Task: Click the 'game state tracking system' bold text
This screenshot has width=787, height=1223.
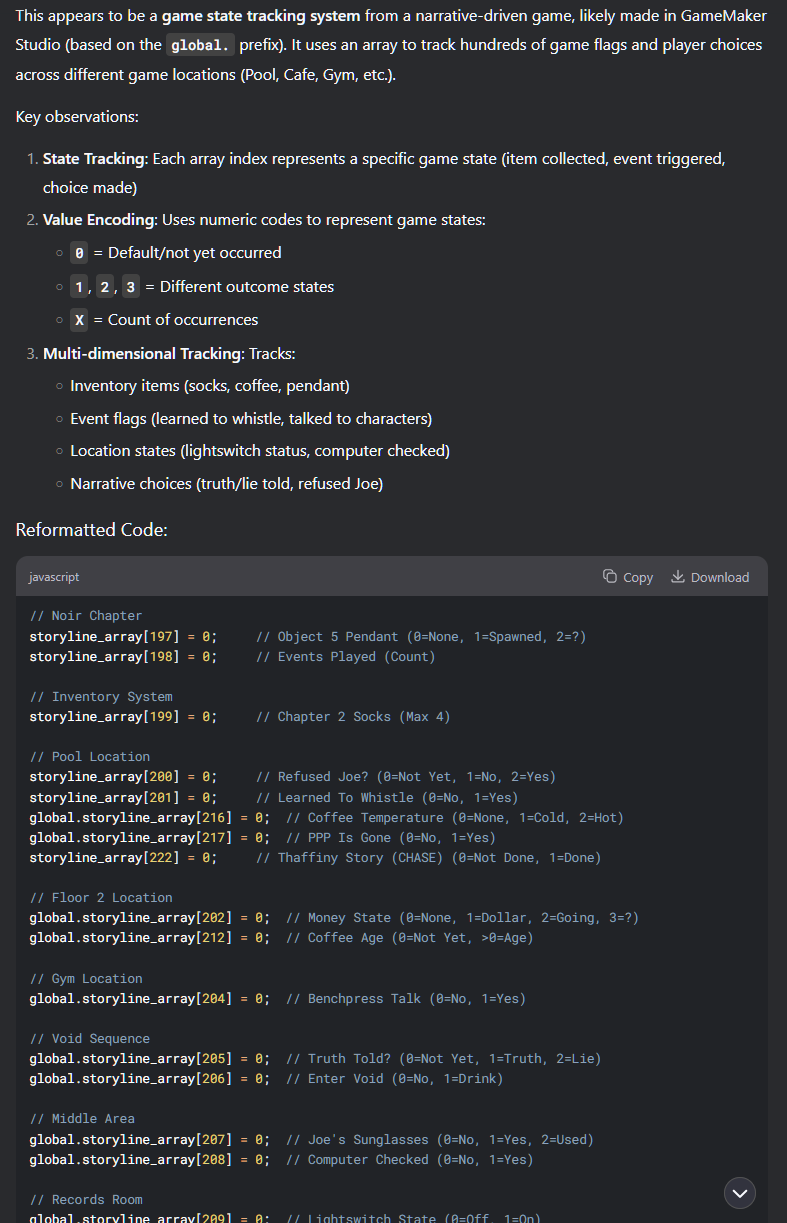Action: coord(261,16)
